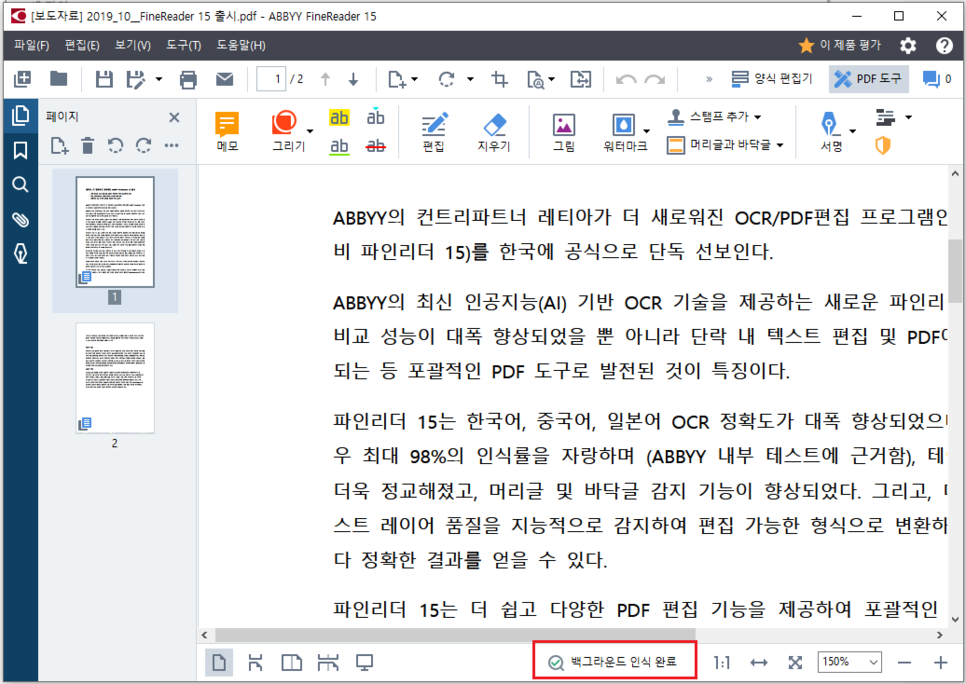Open a file with the folder icon
The image size is (966, 684).
tap(59, 79)
